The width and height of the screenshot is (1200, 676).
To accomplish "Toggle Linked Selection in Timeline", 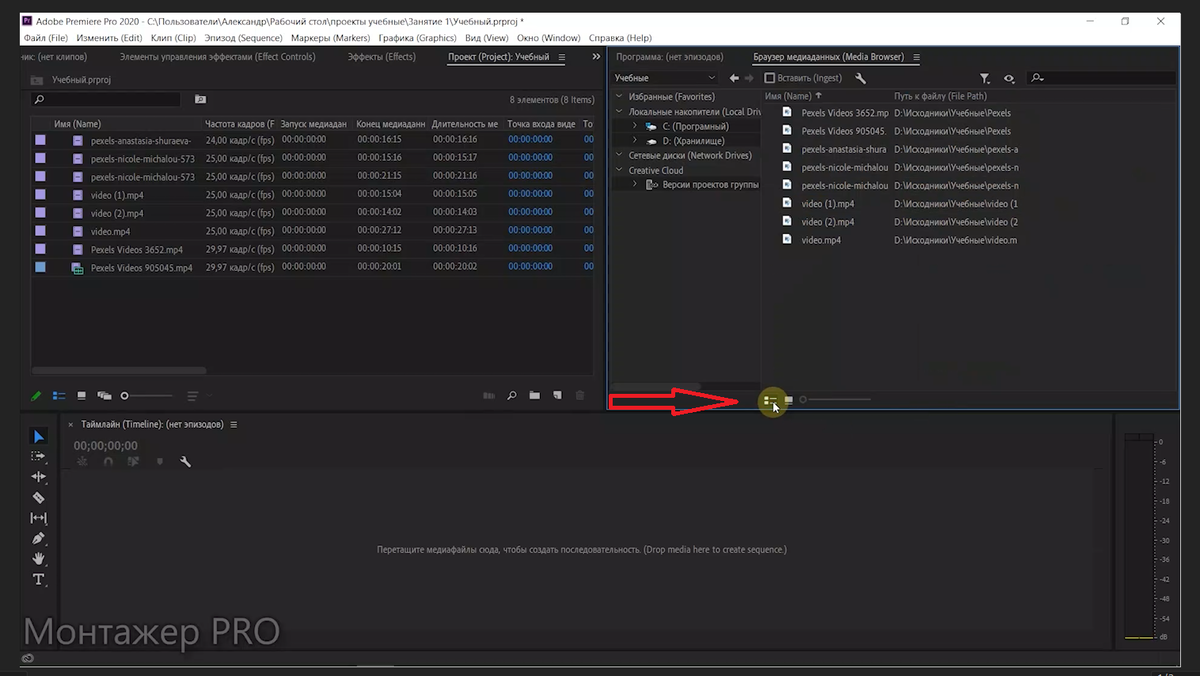I will pyautogui.click(x=134, y=462).
